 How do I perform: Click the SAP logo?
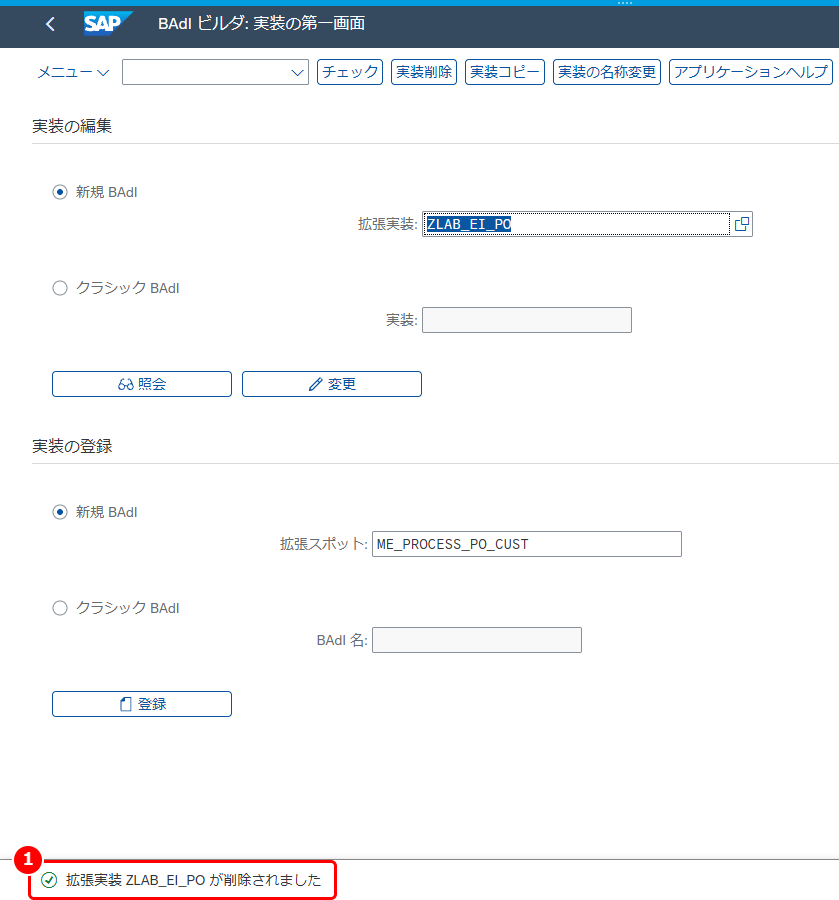[x=107, y=24]
